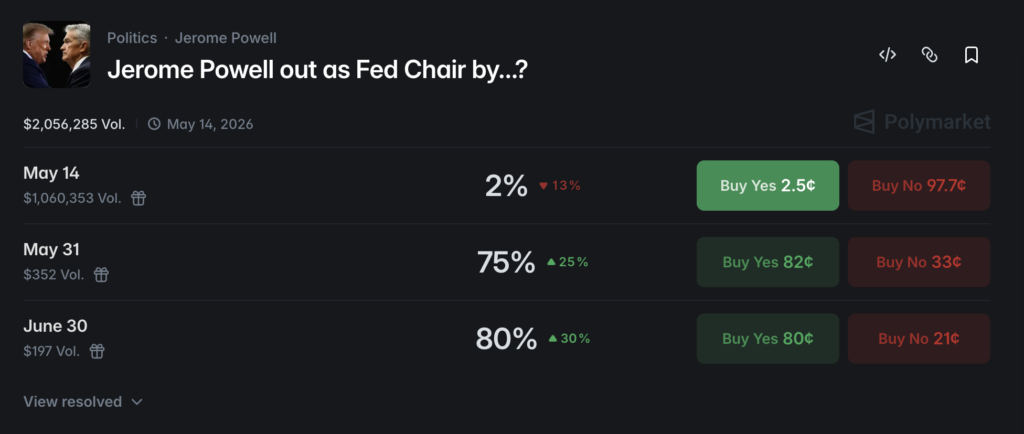Bookmark this Jerome Powell market
1024x434 pixels.
(971, 55)
